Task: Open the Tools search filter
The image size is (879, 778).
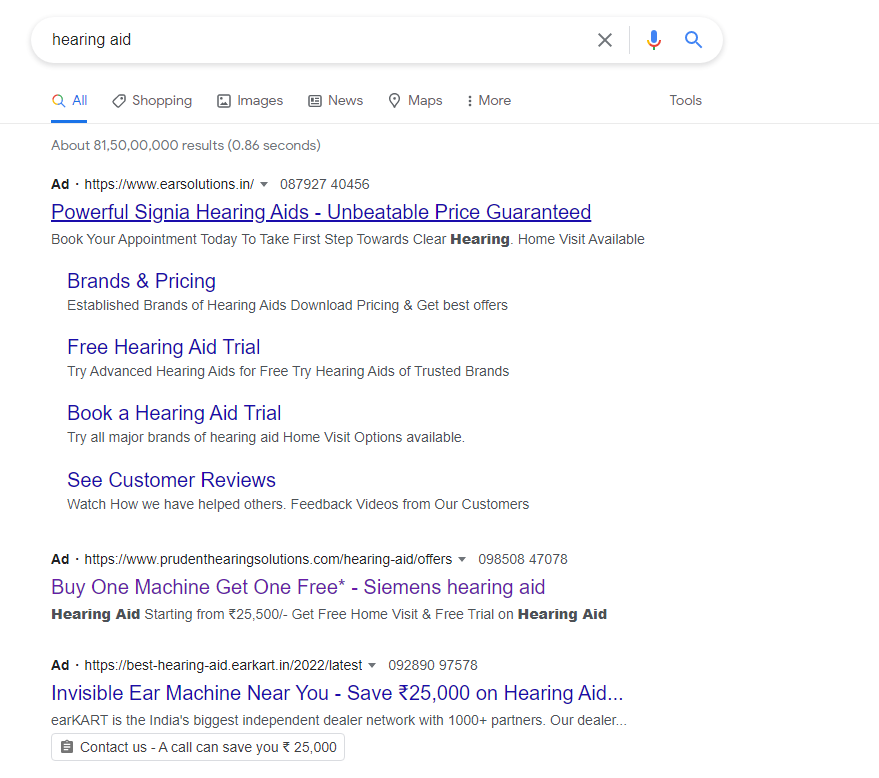Action: point(685,101)
